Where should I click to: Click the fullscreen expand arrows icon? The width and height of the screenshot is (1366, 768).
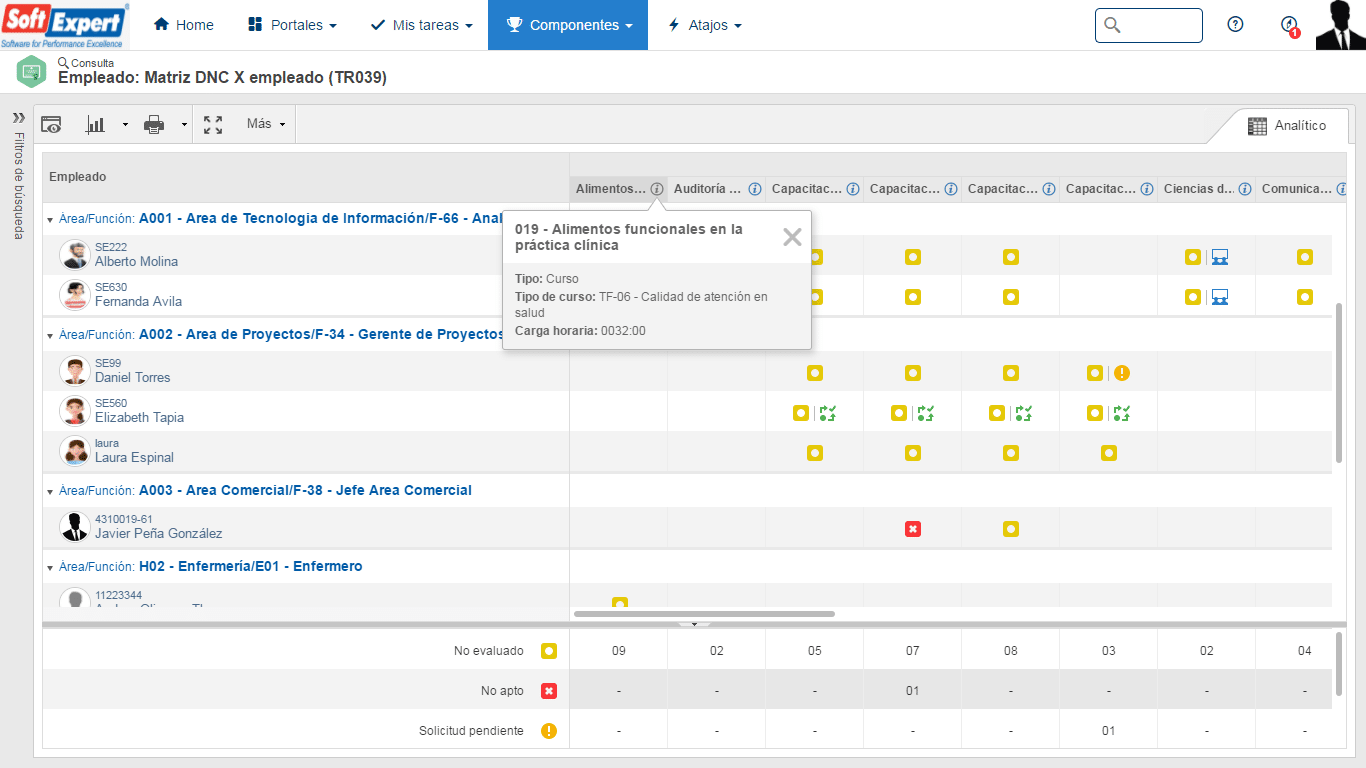pos(213,125)
